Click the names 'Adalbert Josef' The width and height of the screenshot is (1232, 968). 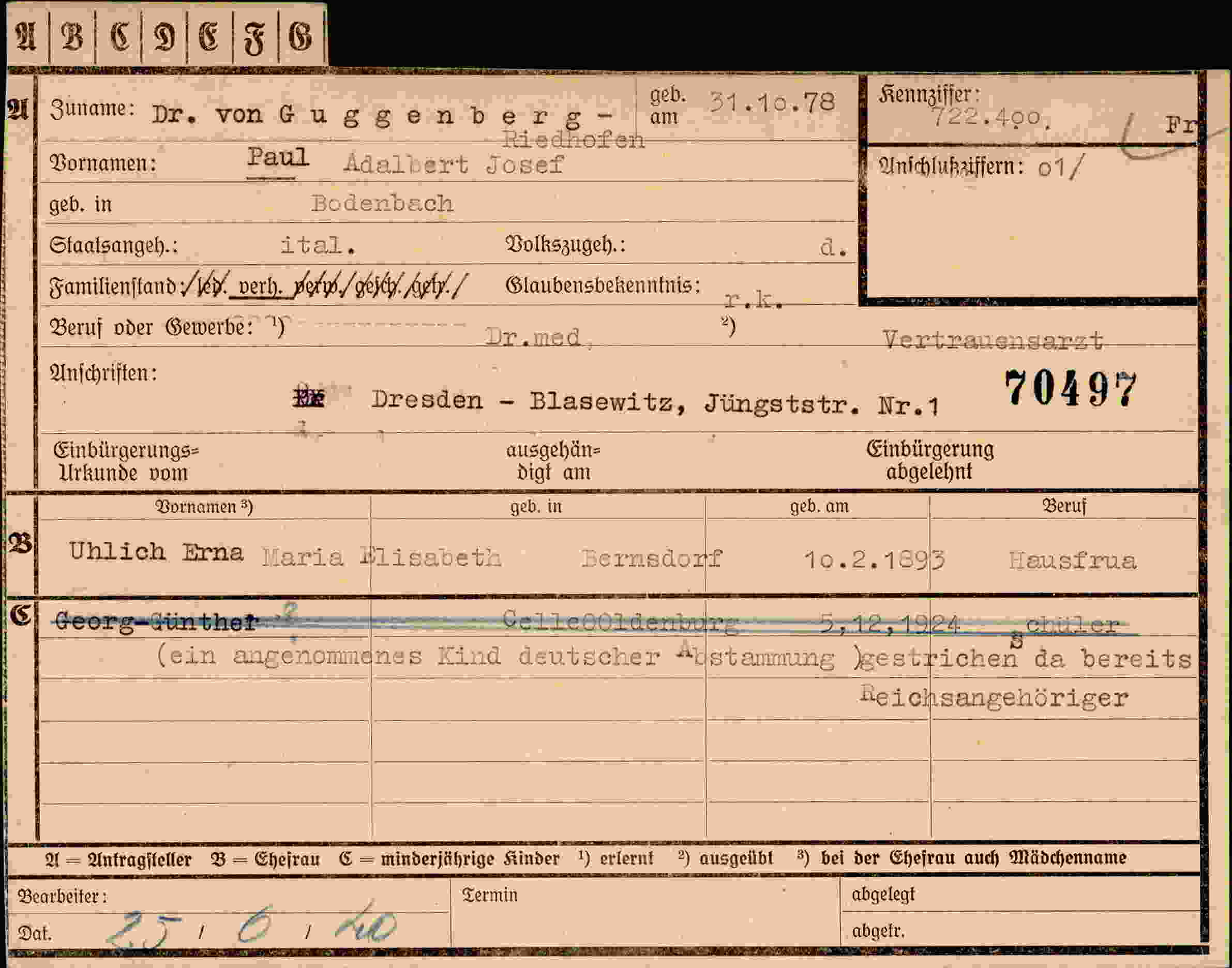coord(454,165)
